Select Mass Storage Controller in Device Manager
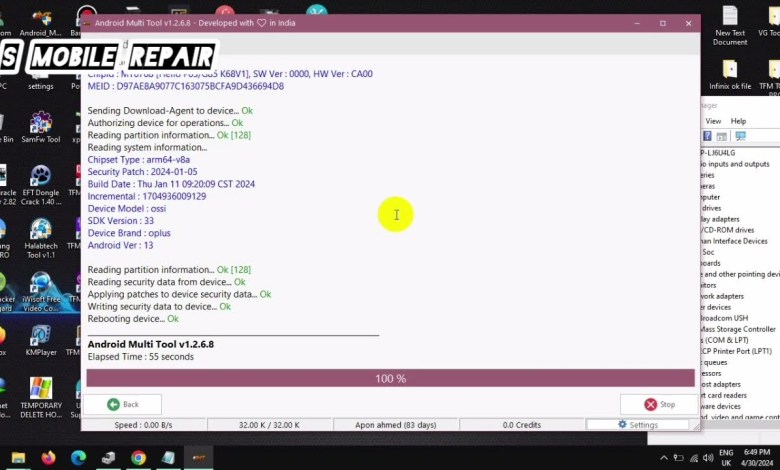Screen dimensions: 780x470 [x=738, y=329]
